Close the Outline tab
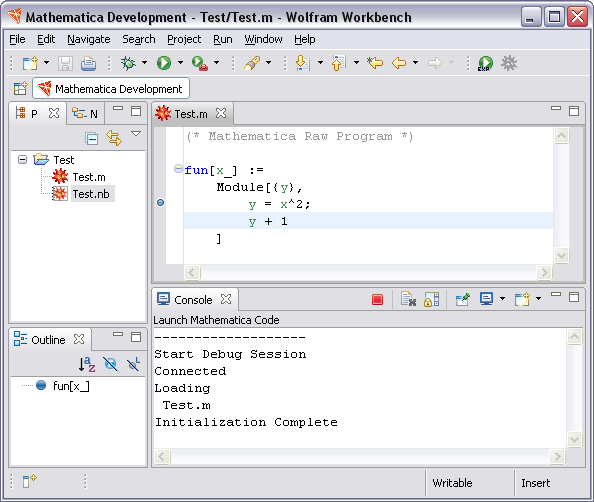The height and width of the screenshot is (502, 594). pos(79,339)
